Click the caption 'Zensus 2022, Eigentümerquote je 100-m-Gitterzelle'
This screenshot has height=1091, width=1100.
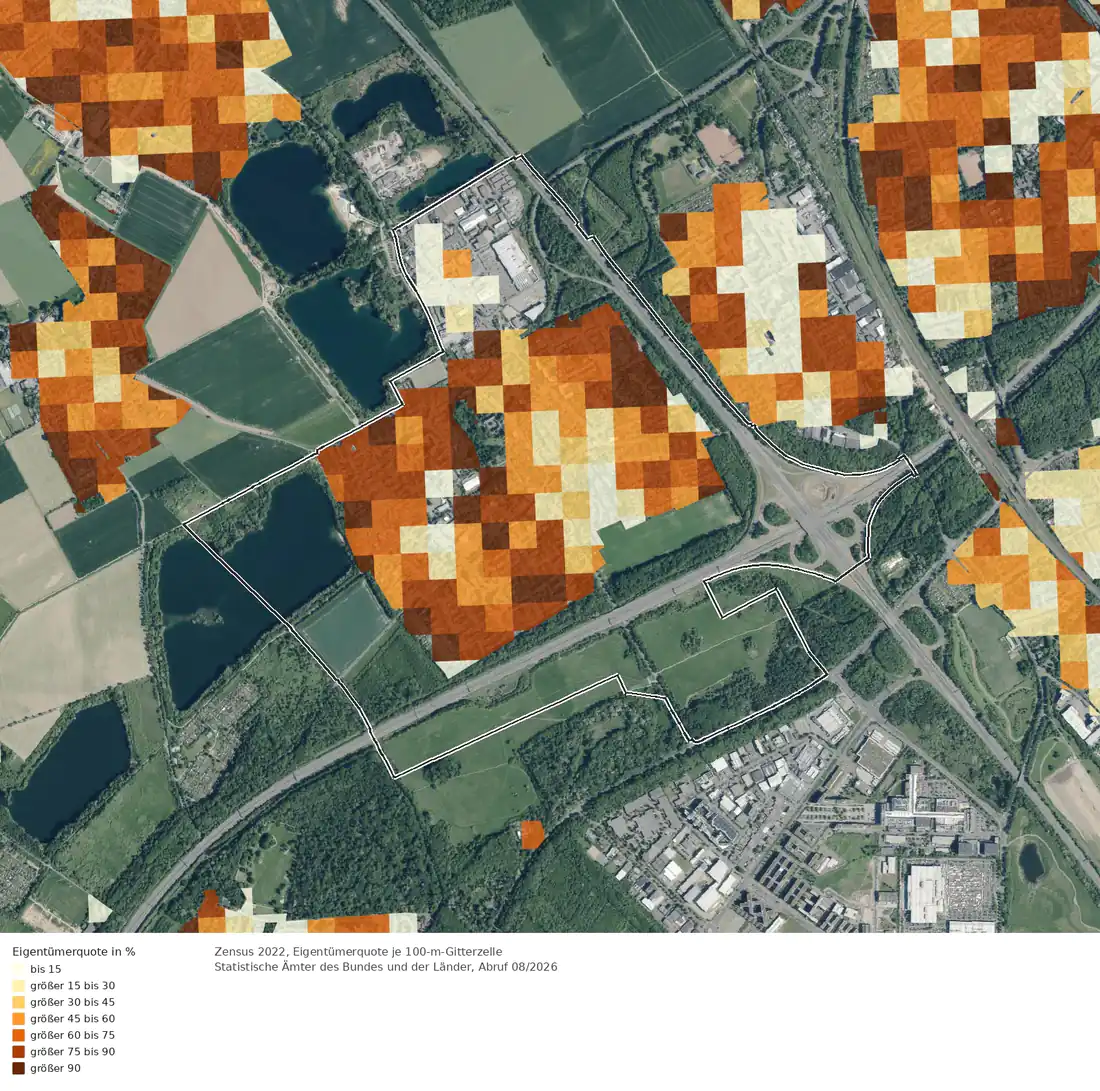point(358,952)
